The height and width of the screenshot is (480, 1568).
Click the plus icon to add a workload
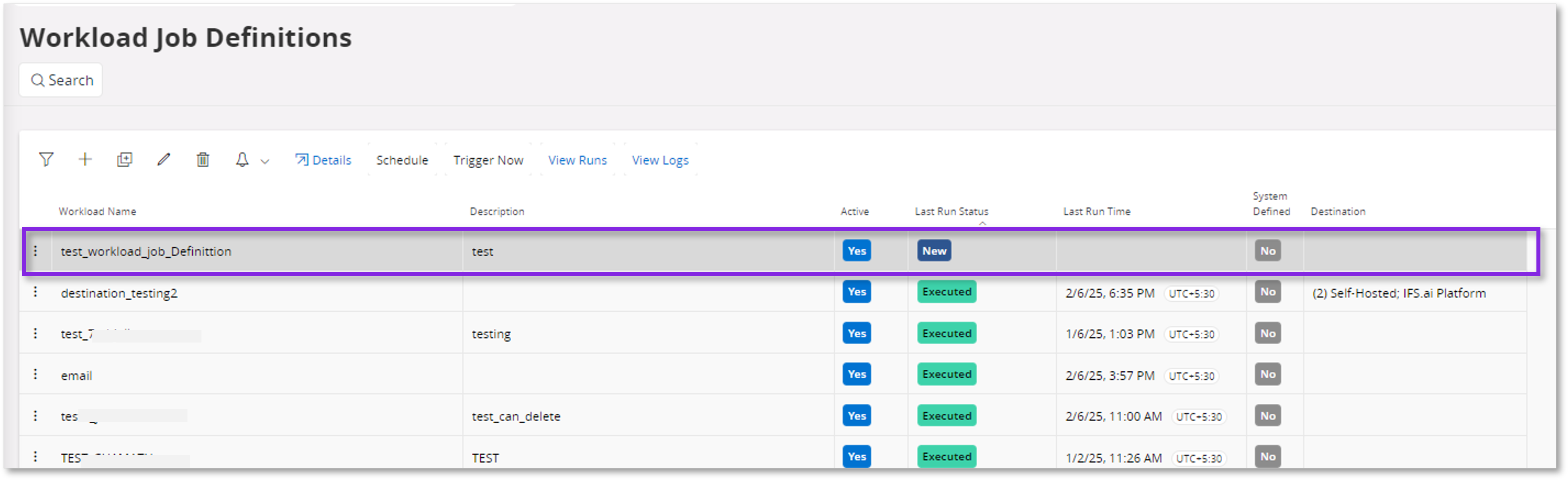(x=85, y=159)
